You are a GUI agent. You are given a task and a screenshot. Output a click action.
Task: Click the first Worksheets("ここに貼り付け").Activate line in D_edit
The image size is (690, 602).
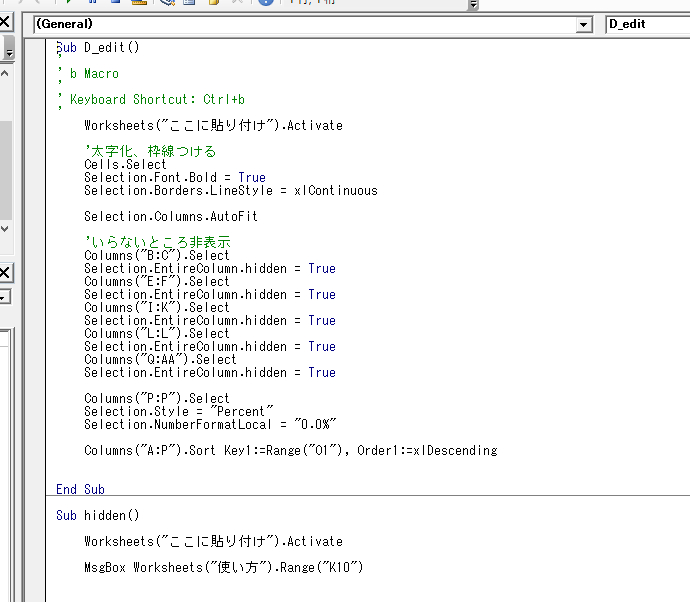pos(213,125)
